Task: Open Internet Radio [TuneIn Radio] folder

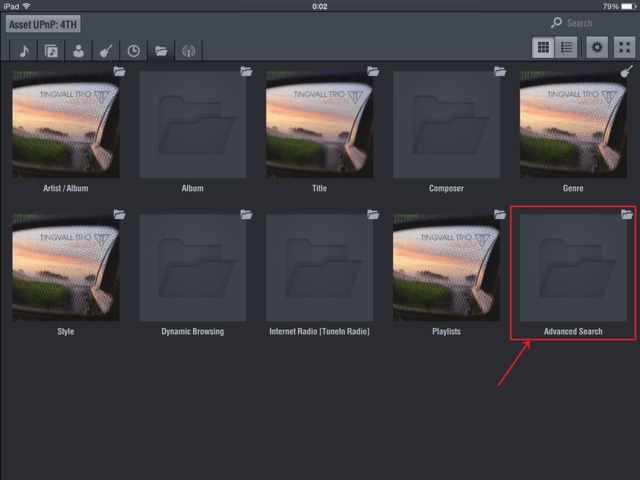Action: [319, 268]
